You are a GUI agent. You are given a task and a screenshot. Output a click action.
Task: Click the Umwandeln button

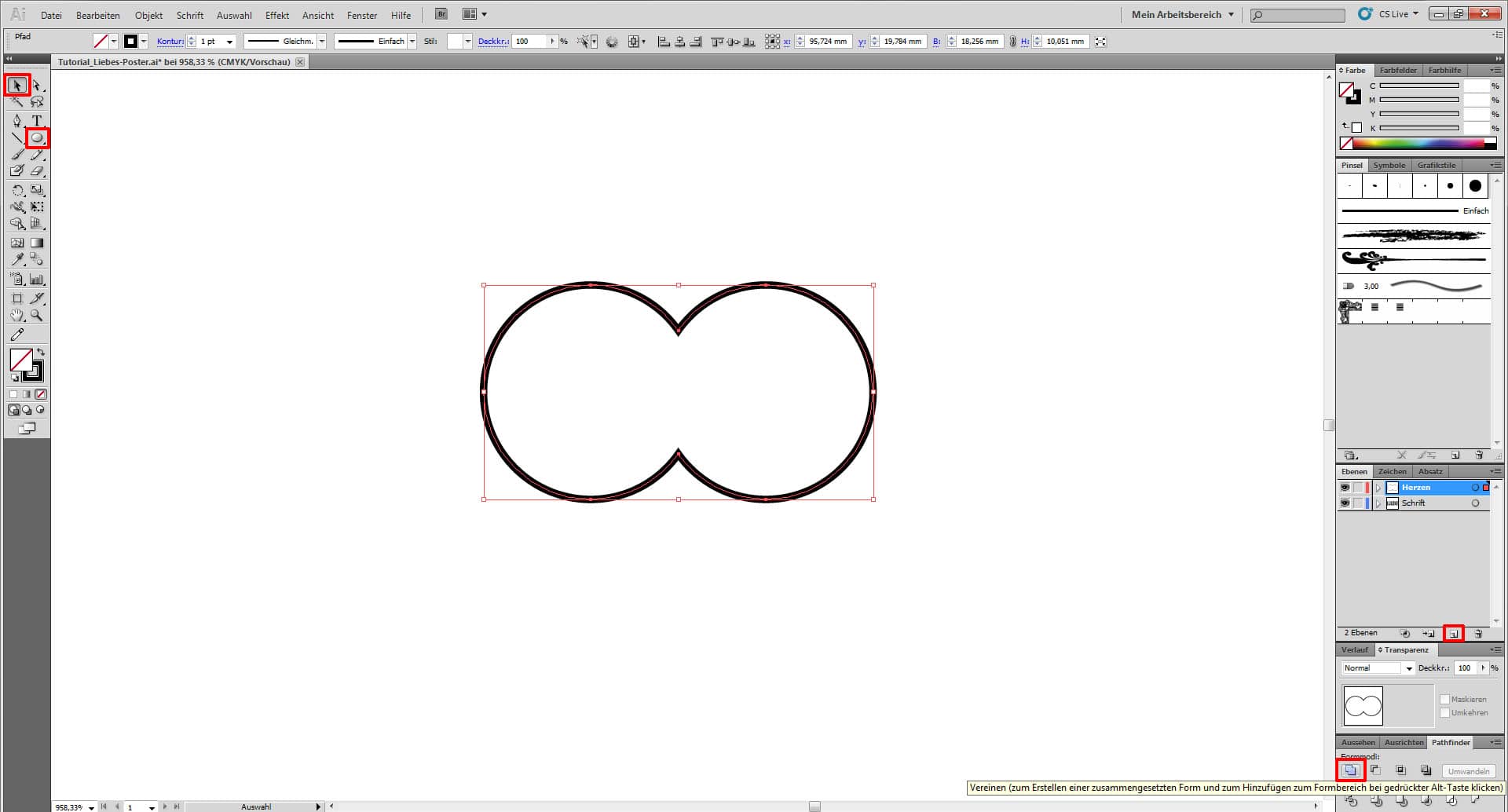pyautogui.click(x=1468, y=770)
